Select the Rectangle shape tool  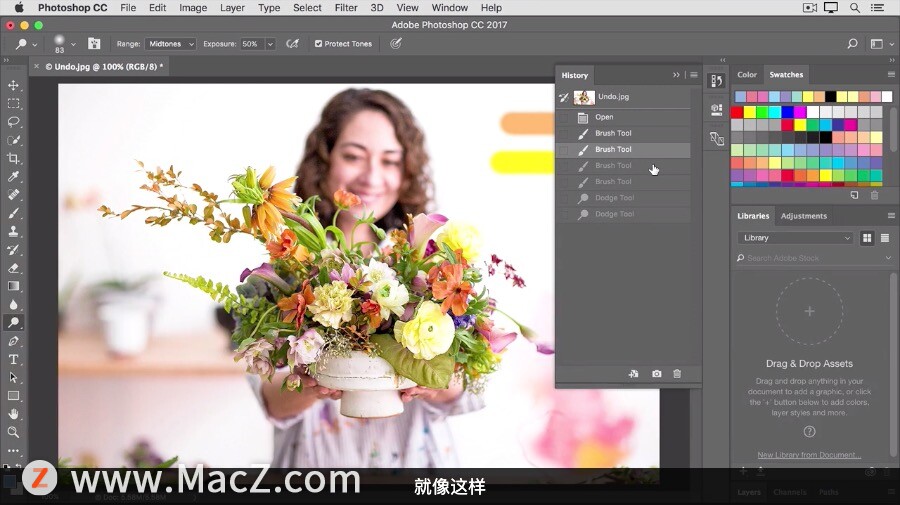tap(13, 395)
